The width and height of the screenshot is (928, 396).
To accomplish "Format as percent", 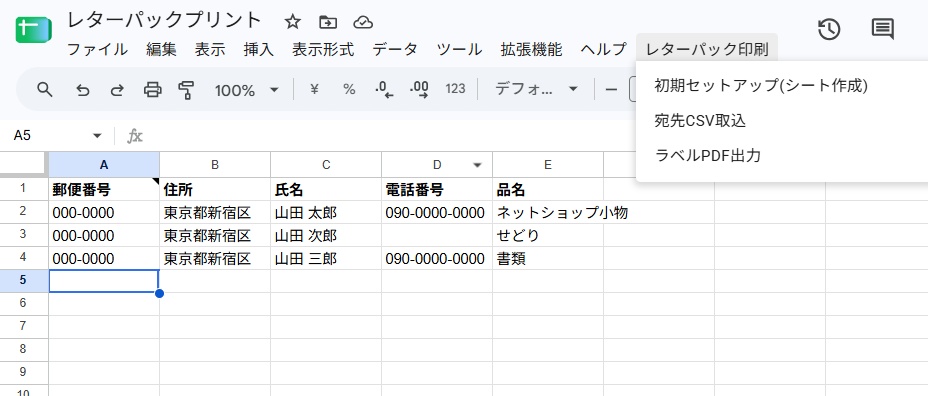I will [x=349, y=89].
